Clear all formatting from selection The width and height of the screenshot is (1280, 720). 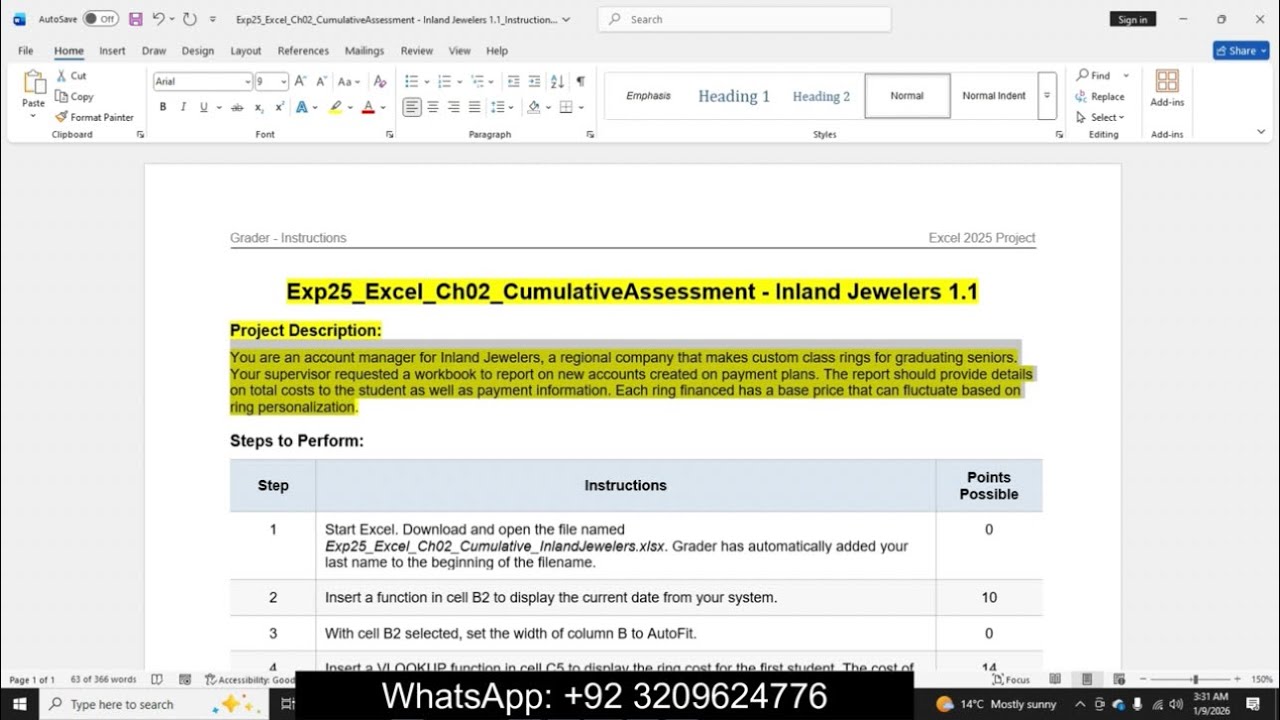click(380, 82)
